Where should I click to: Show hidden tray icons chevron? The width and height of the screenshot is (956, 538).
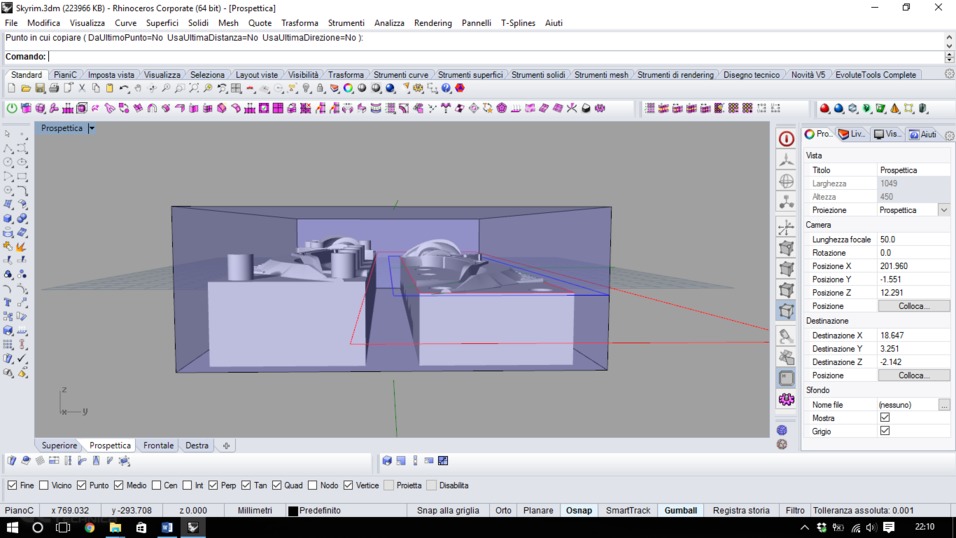[x=805, y=528]
